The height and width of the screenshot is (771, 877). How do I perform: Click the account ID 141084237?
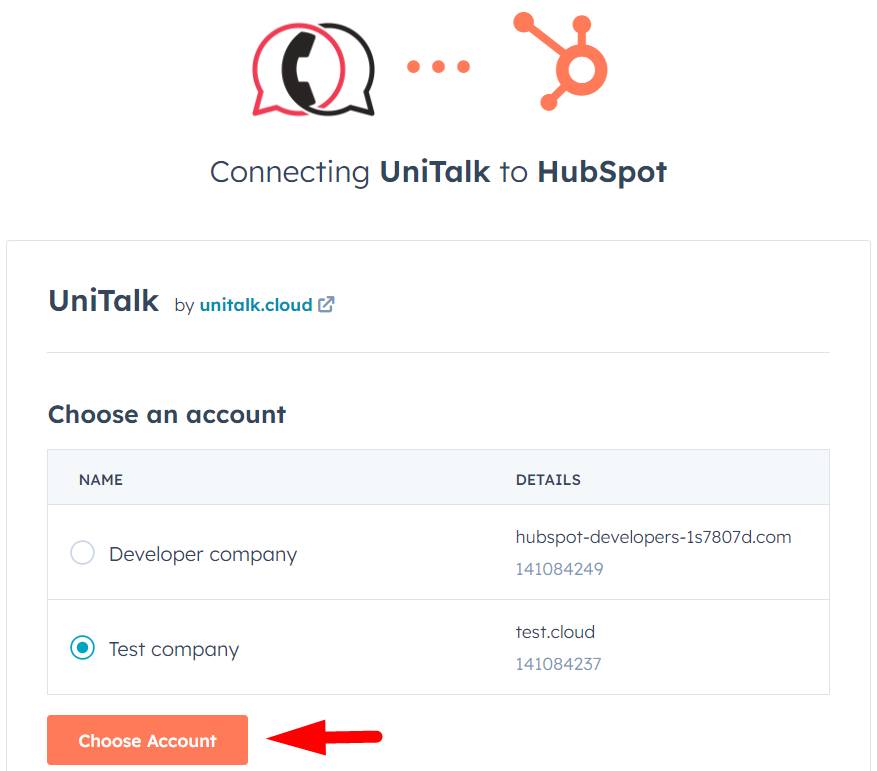(558, 664)
